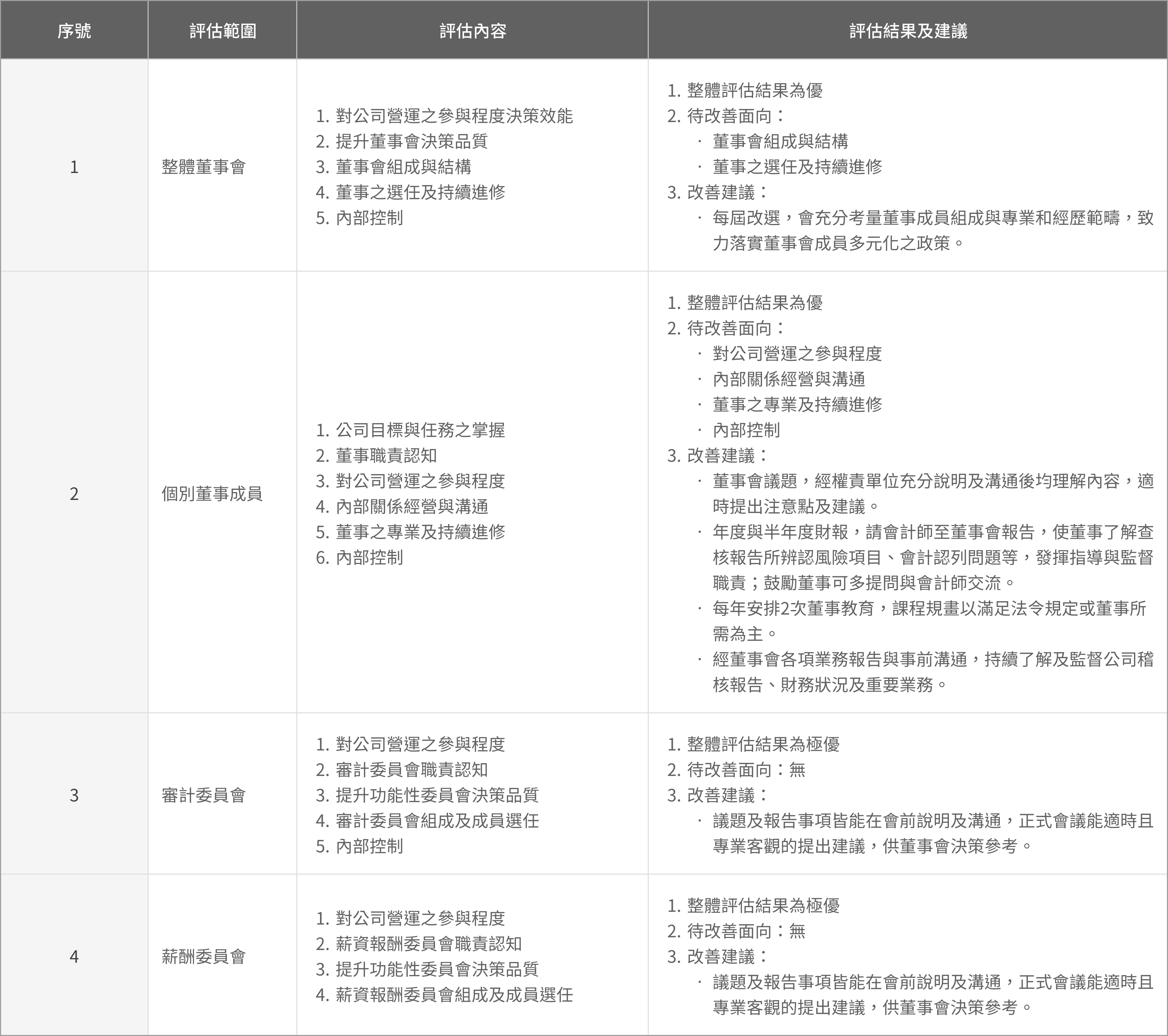The image size is (1168, 1036).
Task: Click the text 審計委員會組成及成員選任
Action: click(437, 821)
